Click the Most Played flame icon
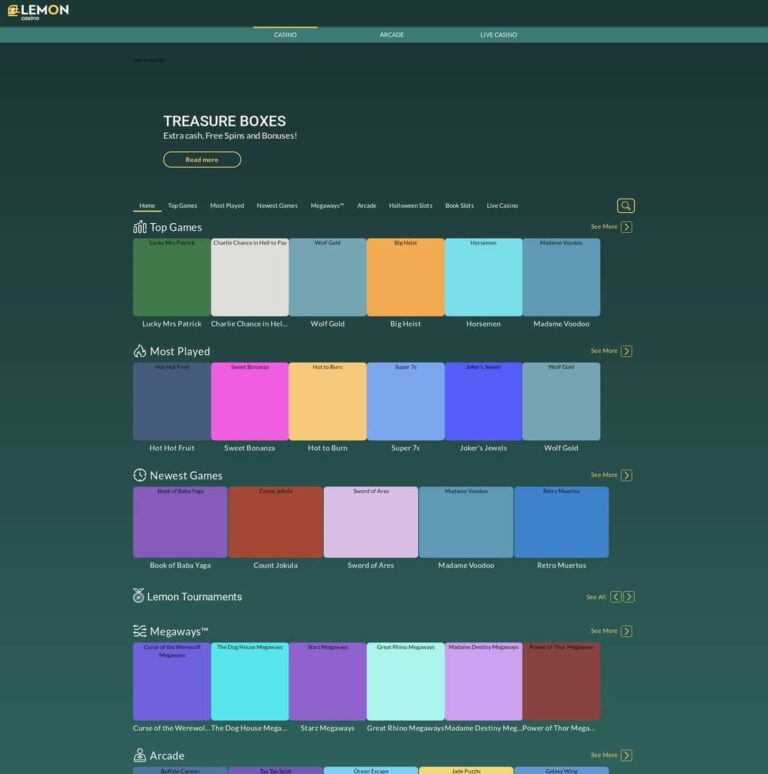The image size is (768, 774). pos(140,351)
